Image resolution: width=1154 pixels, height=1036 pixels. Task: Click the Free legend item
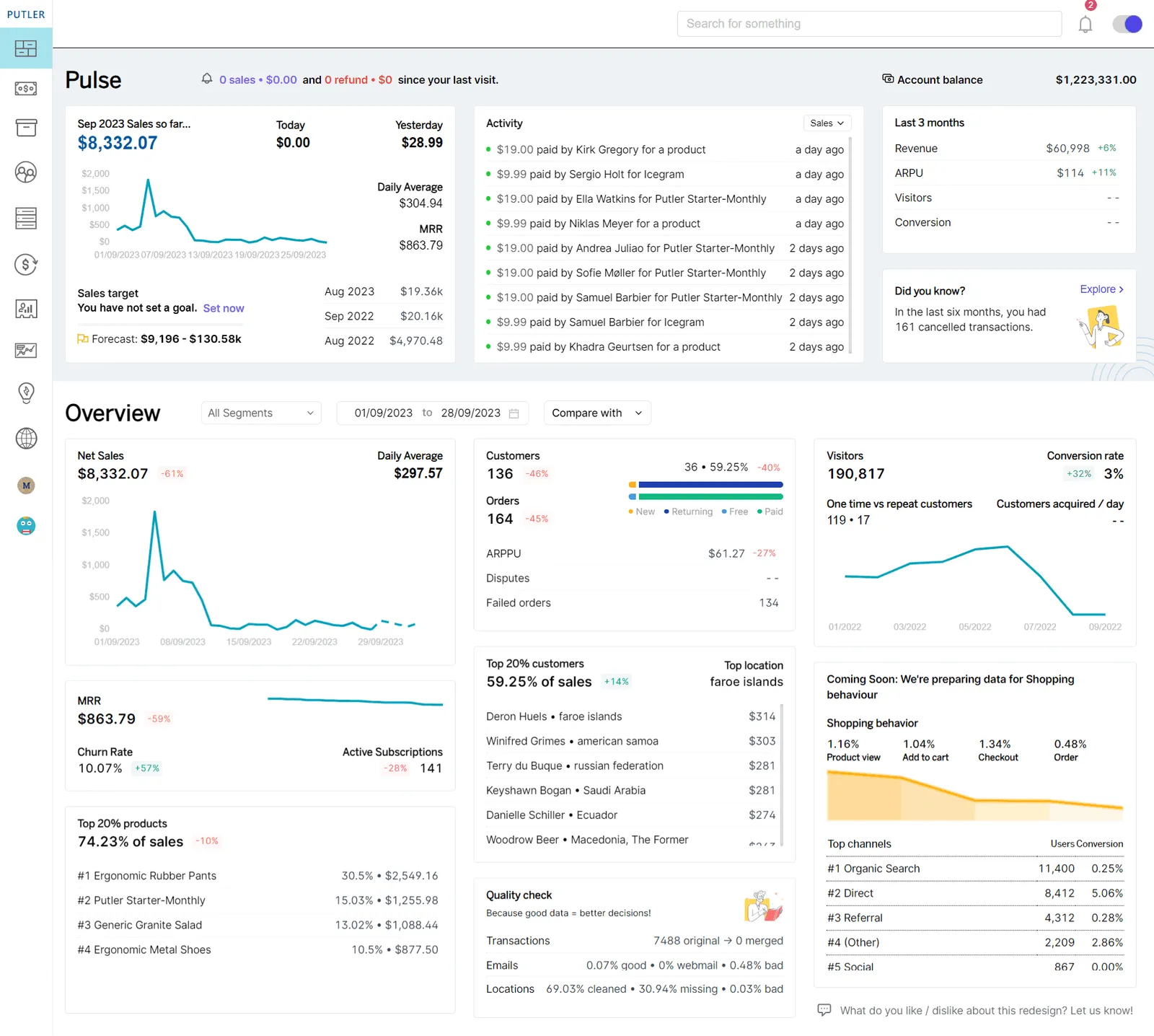click(x=734, y=512)
